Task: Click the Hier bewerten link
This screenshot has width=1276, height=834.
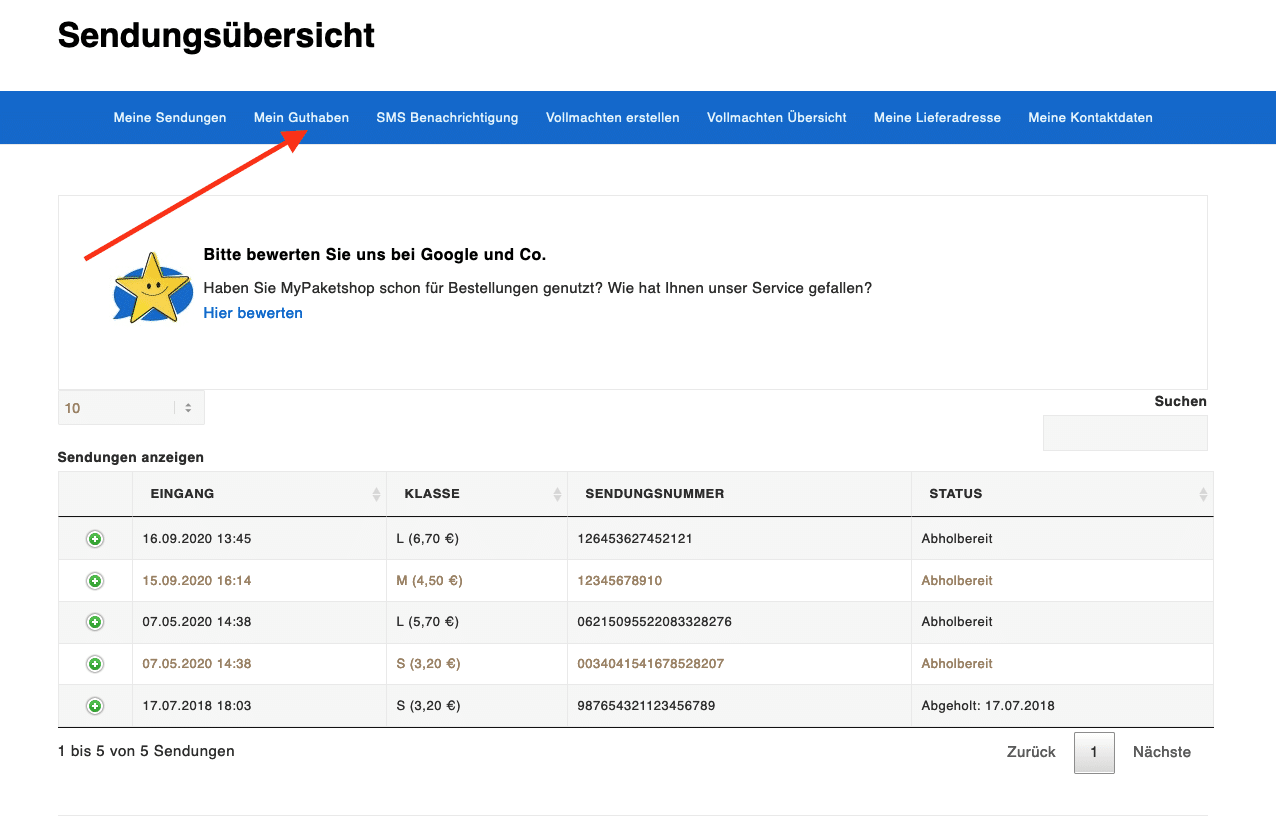Action: (x=253, y=313)
